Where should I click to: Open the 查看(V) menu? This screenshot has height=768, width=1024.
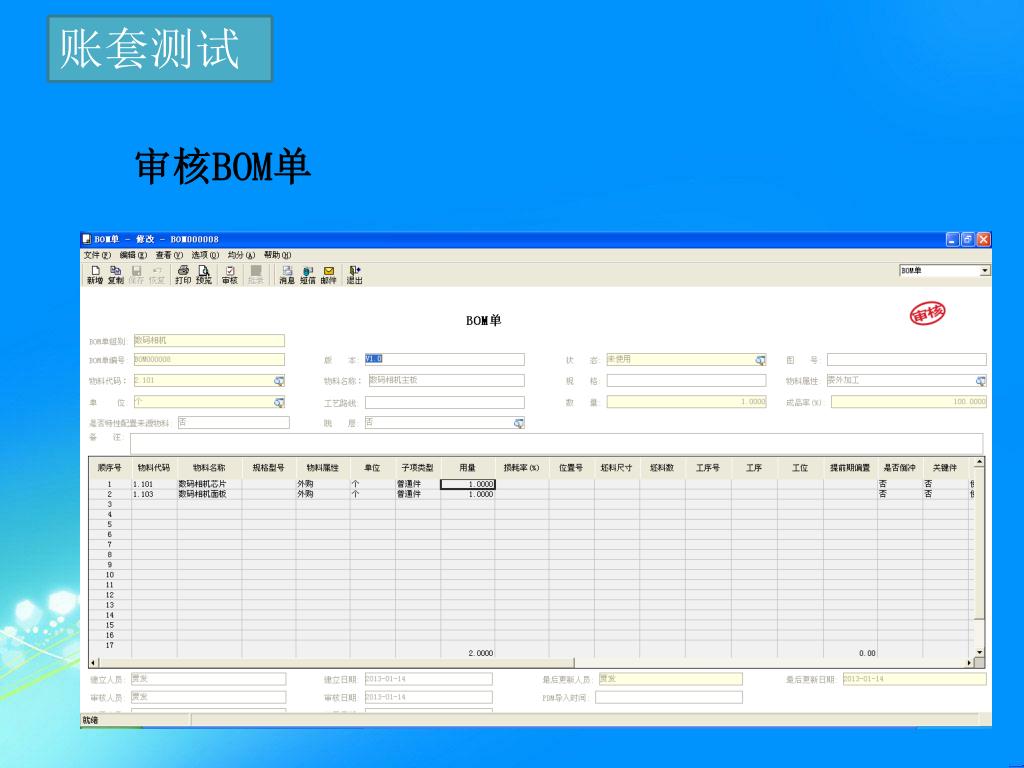[x=169, y=255]
